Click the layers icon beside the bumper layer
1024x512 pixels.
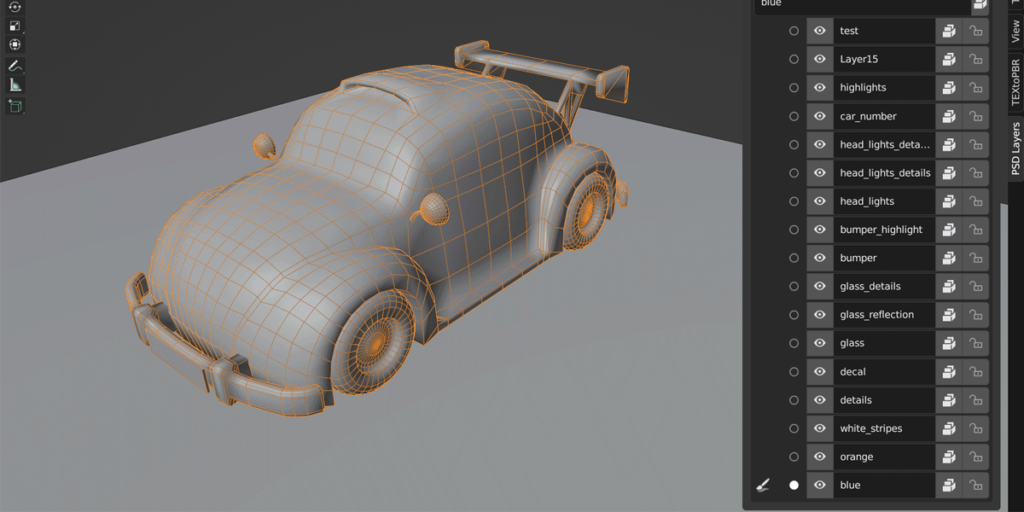click(x=949, y=258)
